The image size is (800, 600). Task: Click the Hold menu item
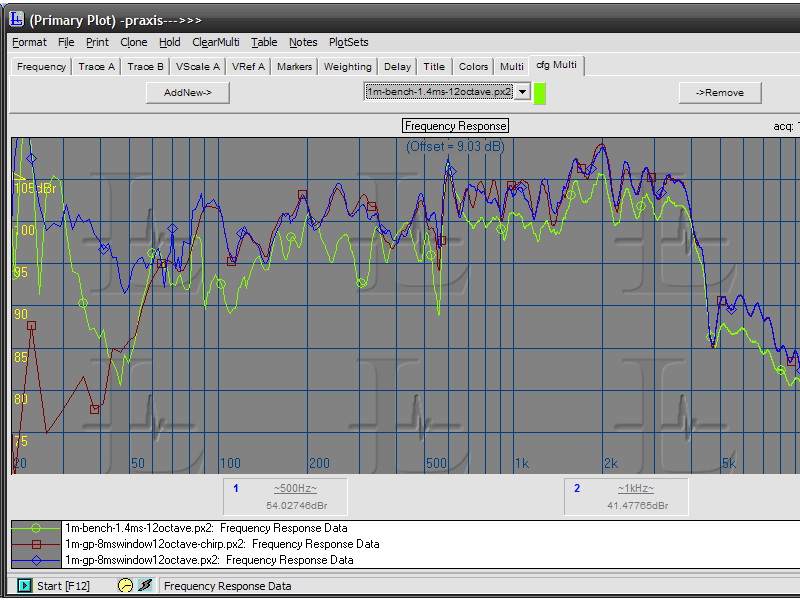169,42
